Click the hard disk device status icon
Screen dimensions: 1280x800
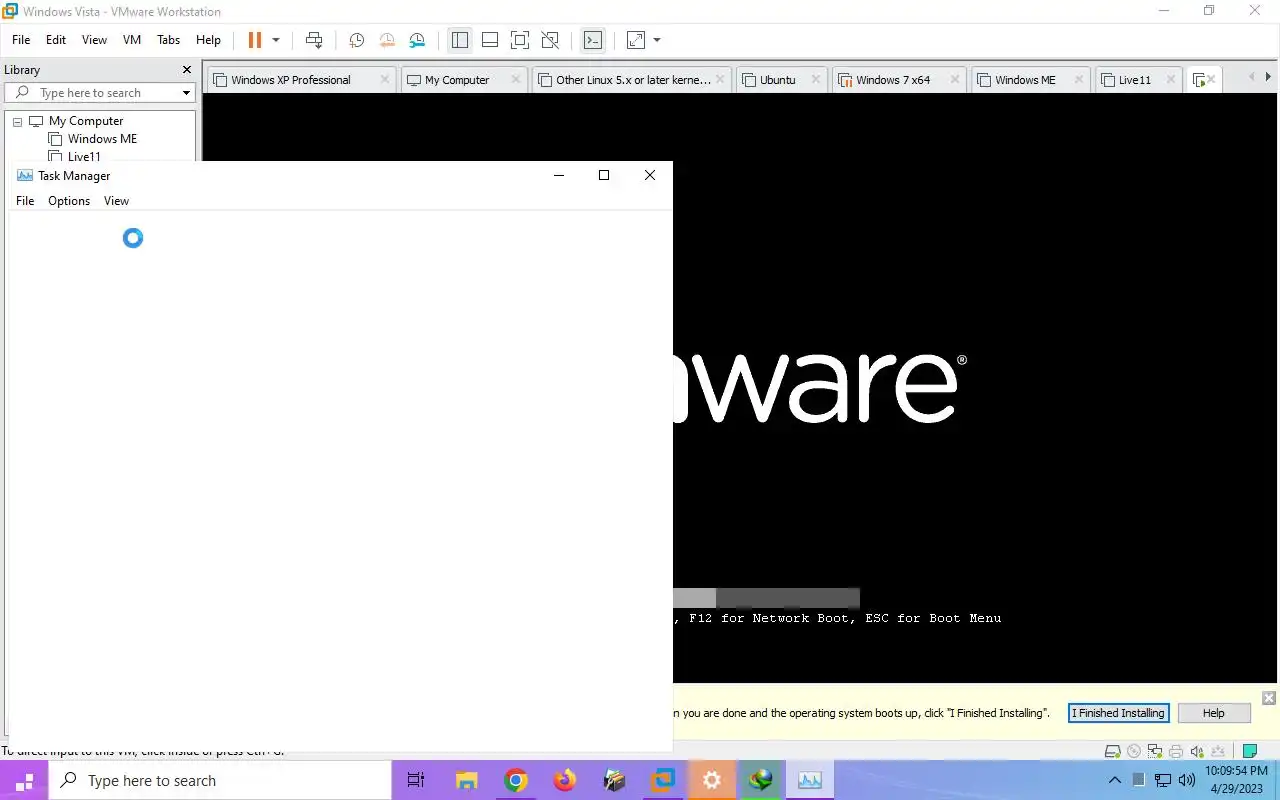click(x=1112, y=751)
